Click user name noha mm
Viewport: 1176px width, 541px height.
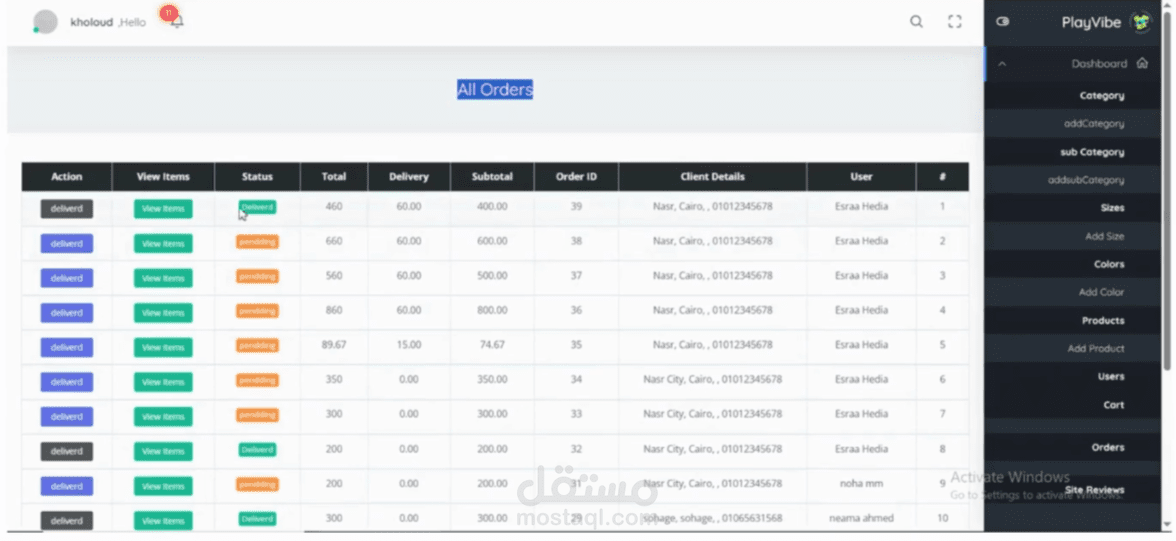coord(861,484)
